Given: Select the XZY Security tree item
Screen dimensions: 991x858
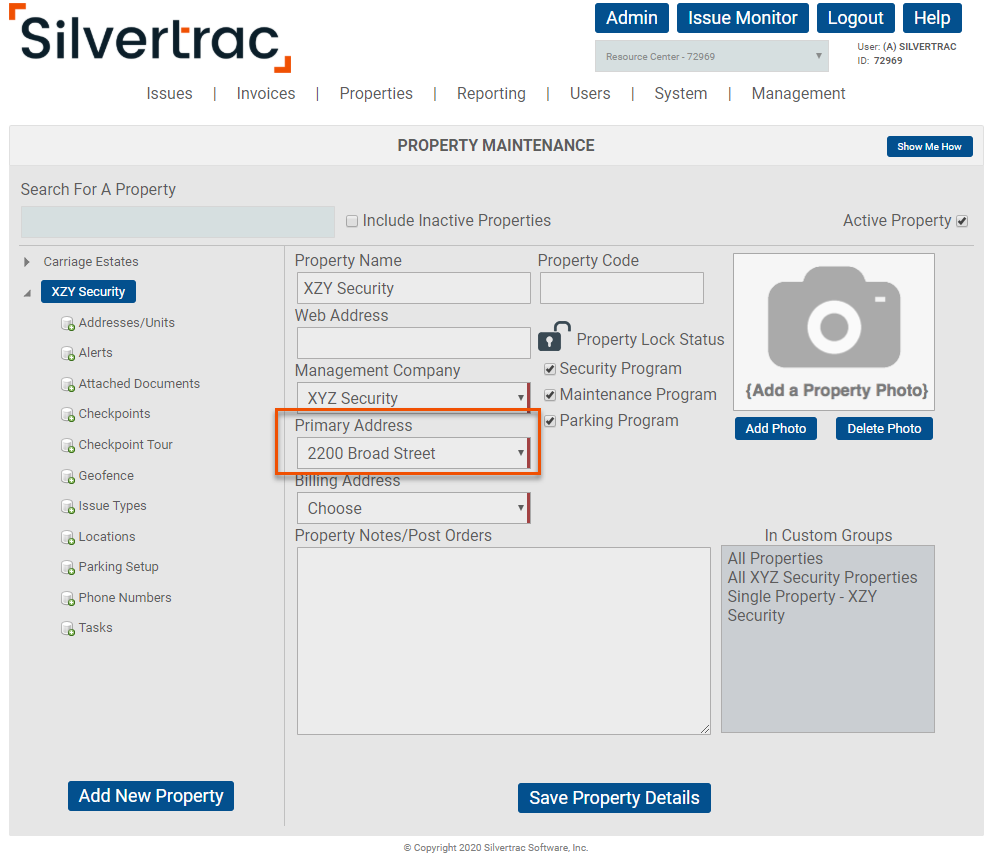Looking at the screenshot, I should tap(88, 292).
